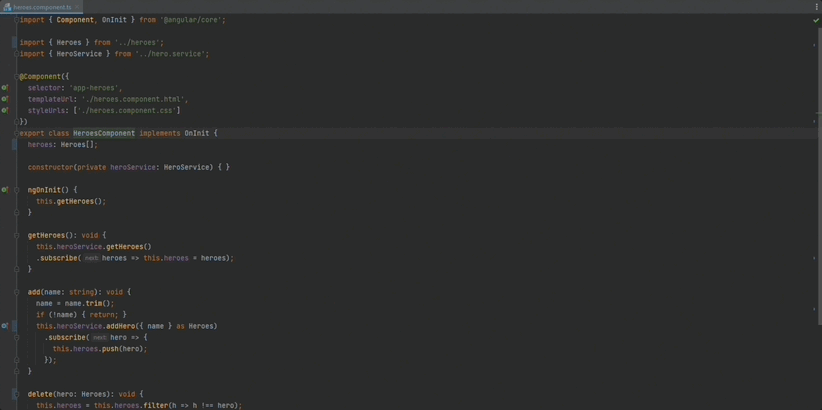
Task: Click the ngOnInit method name
Action: pos(45,190)
